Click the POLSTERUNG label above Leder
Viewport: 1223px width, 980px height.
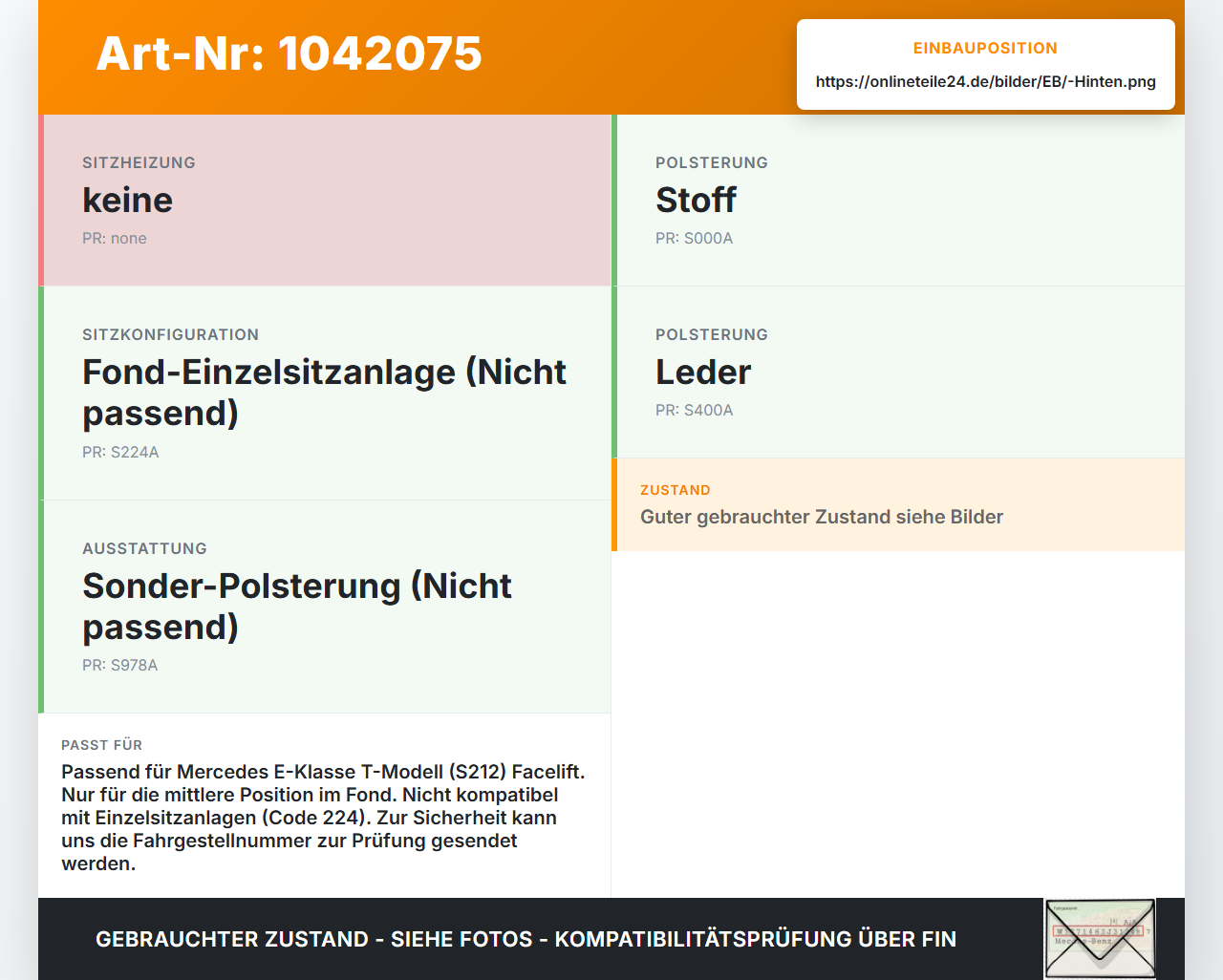[x=711, y=334]
